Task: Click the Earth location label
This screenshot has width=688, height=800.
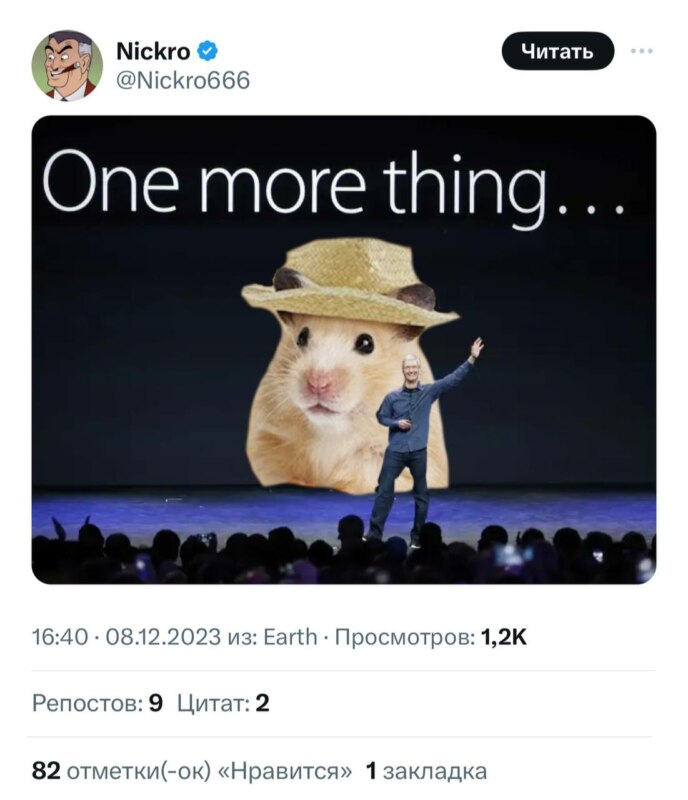Action: pos(290,637)
